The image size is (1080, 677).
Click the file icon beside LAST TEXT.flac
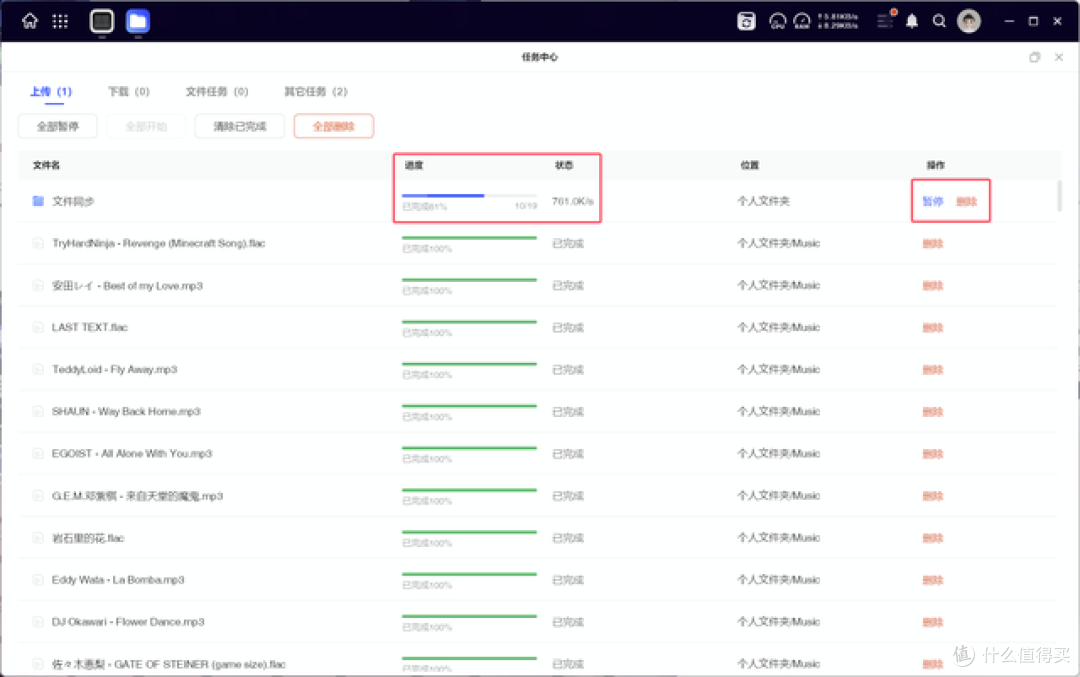point(39,327)
